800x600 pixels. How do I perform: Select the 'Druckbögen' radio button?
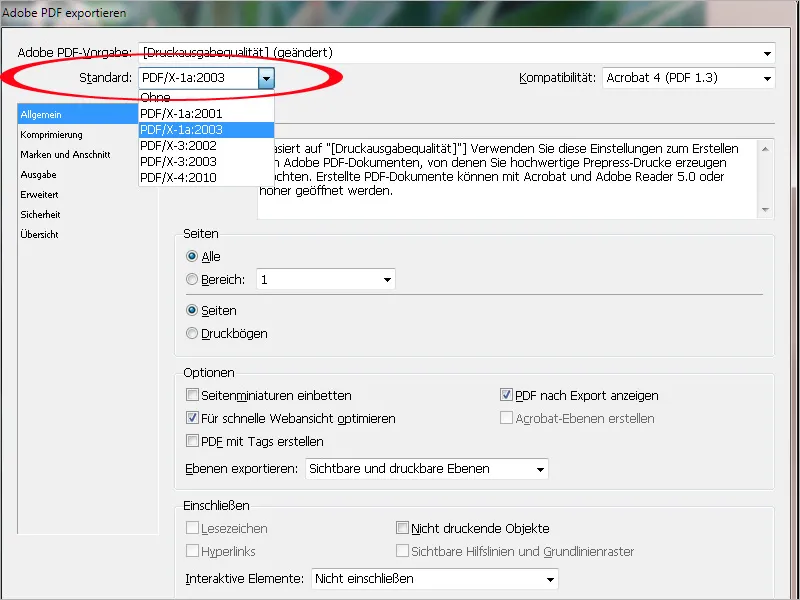[192, 333]
